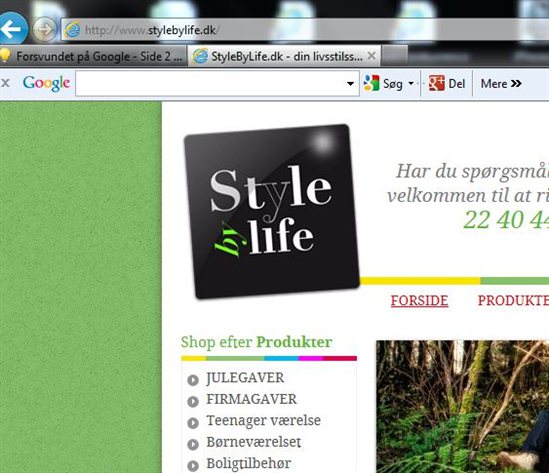Viewport: 549px width, 473px height.
Task: Click the Internet Explorer icon in address bar
Action: point(73,30)
